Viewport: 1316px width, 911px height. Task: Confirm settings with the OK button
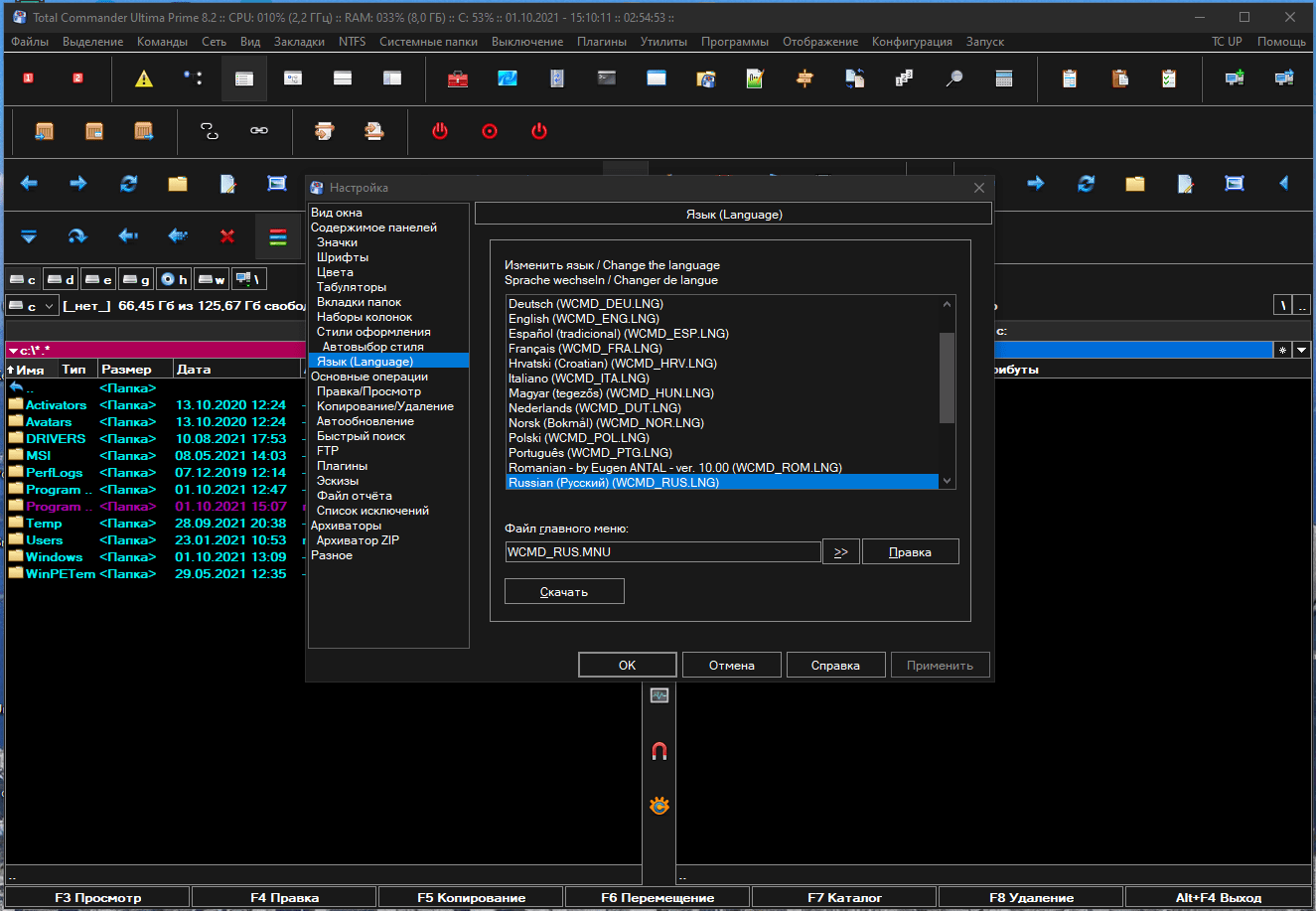click(x=628, y=665)
